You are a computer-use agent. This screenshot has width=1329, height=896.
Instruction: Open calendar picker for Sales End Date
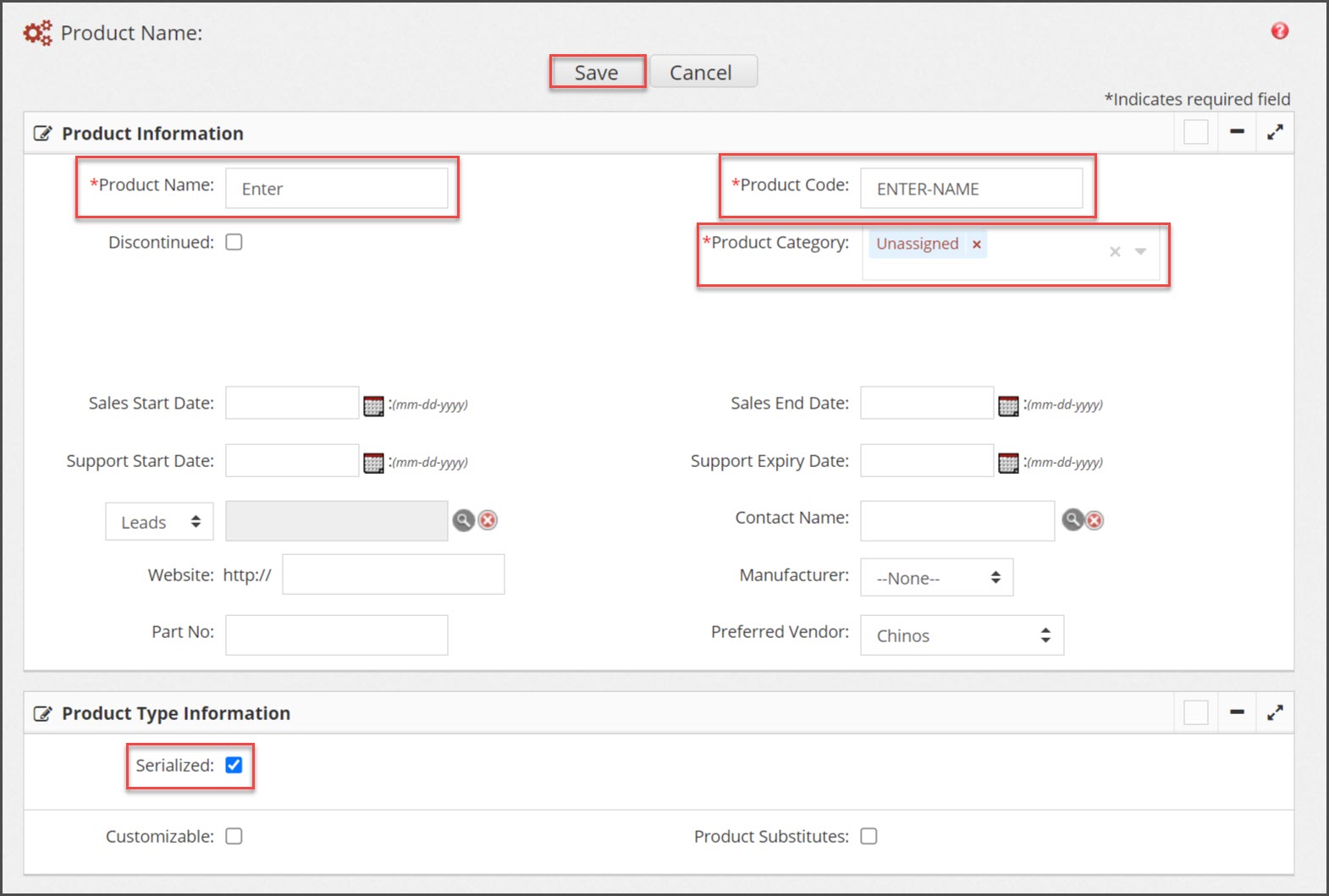pyautogui.click(x=1008, y=406)
